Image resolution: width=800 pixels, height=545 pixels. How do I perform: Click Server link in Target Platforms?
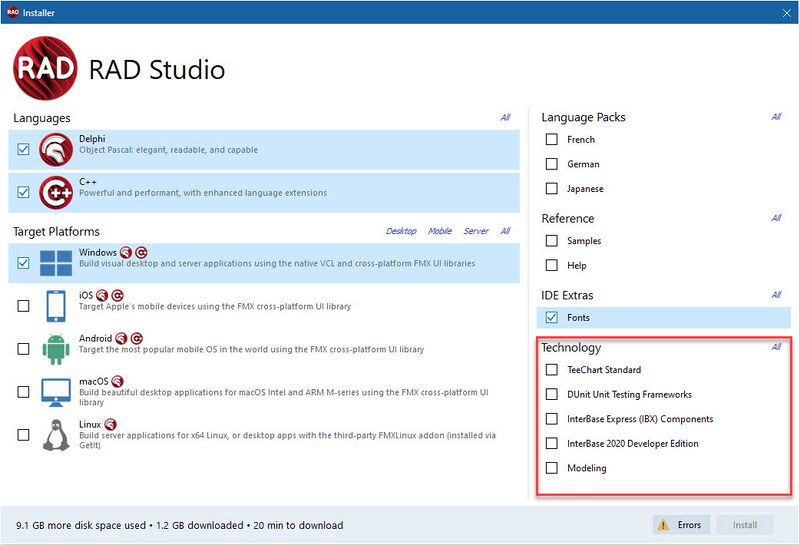click(x=476, y=231)
